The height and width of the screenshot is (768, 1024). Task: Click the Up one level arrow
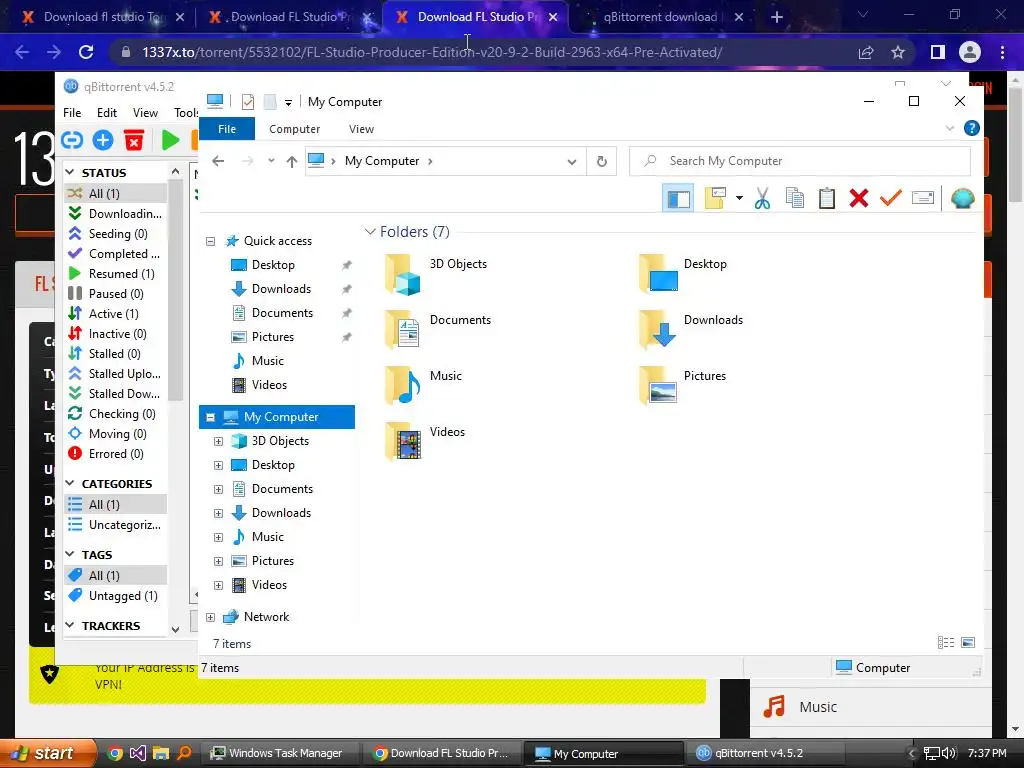(292, 161)
